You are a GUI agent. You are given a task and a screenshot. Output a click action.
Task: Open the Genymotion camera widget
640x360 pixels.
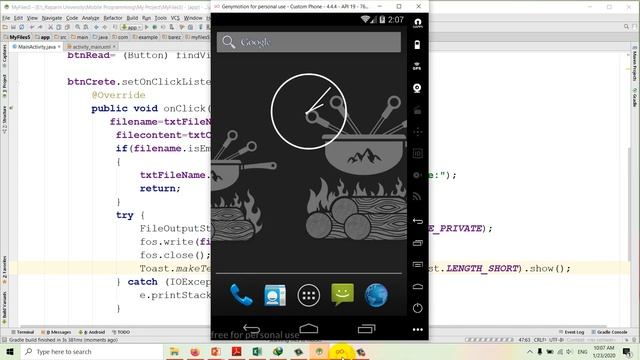(417, 88)
